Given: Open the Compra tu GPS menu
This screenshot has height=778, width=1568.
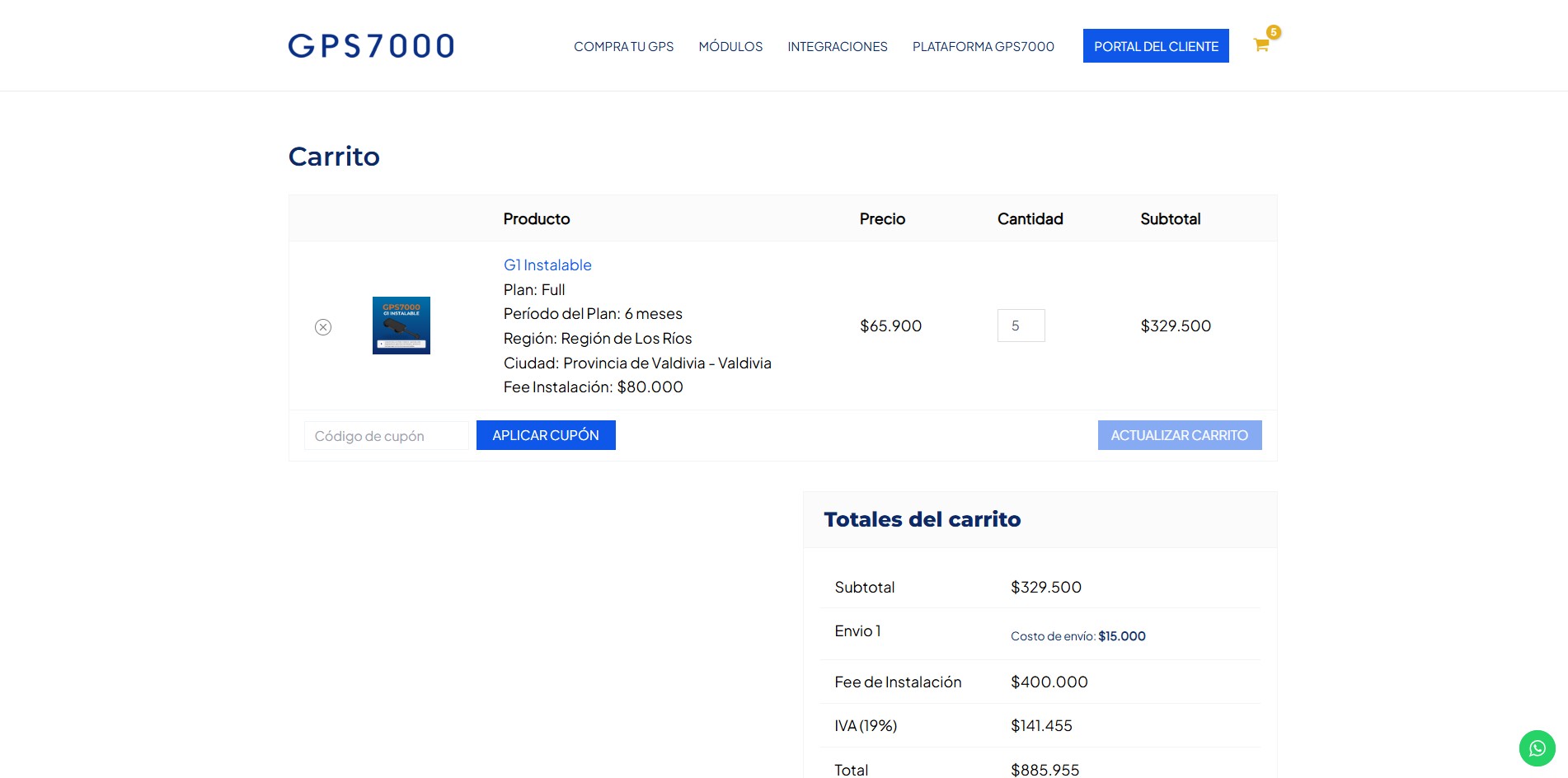Looking at the screenshot, I should [623, 47].
